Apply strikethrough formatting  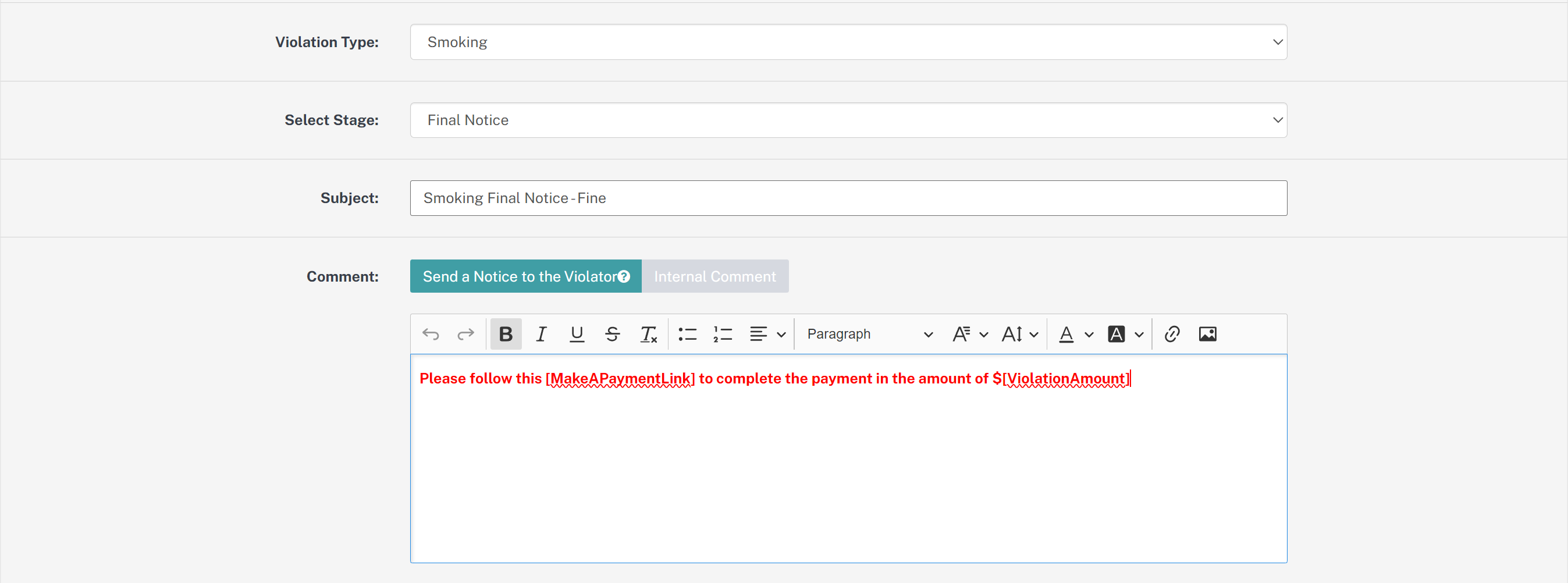(x=612, y=334)
